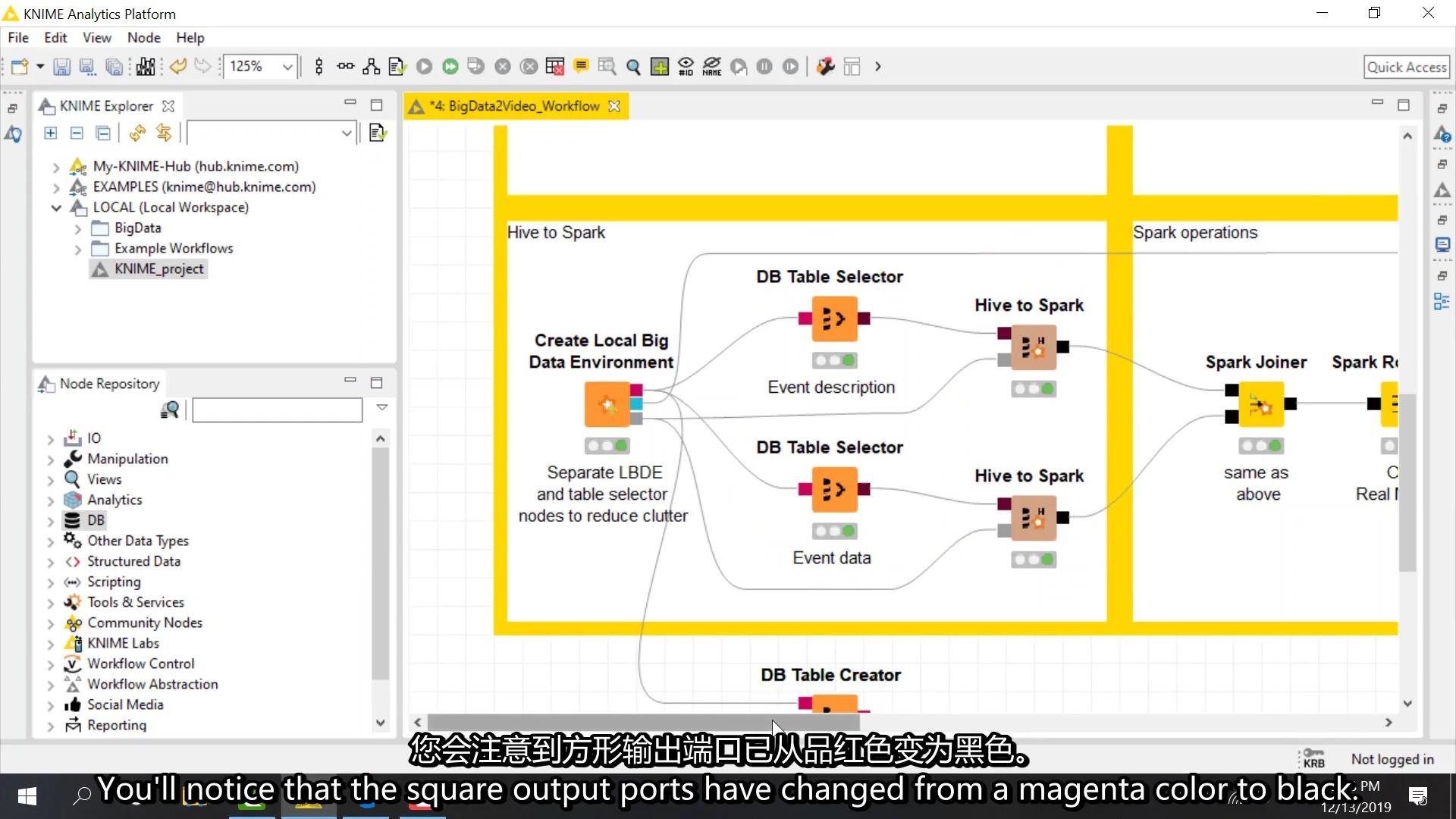Expand the Example Workflows folder
The width and height of the screenshot is (1456, 819).
pos(77,249)
